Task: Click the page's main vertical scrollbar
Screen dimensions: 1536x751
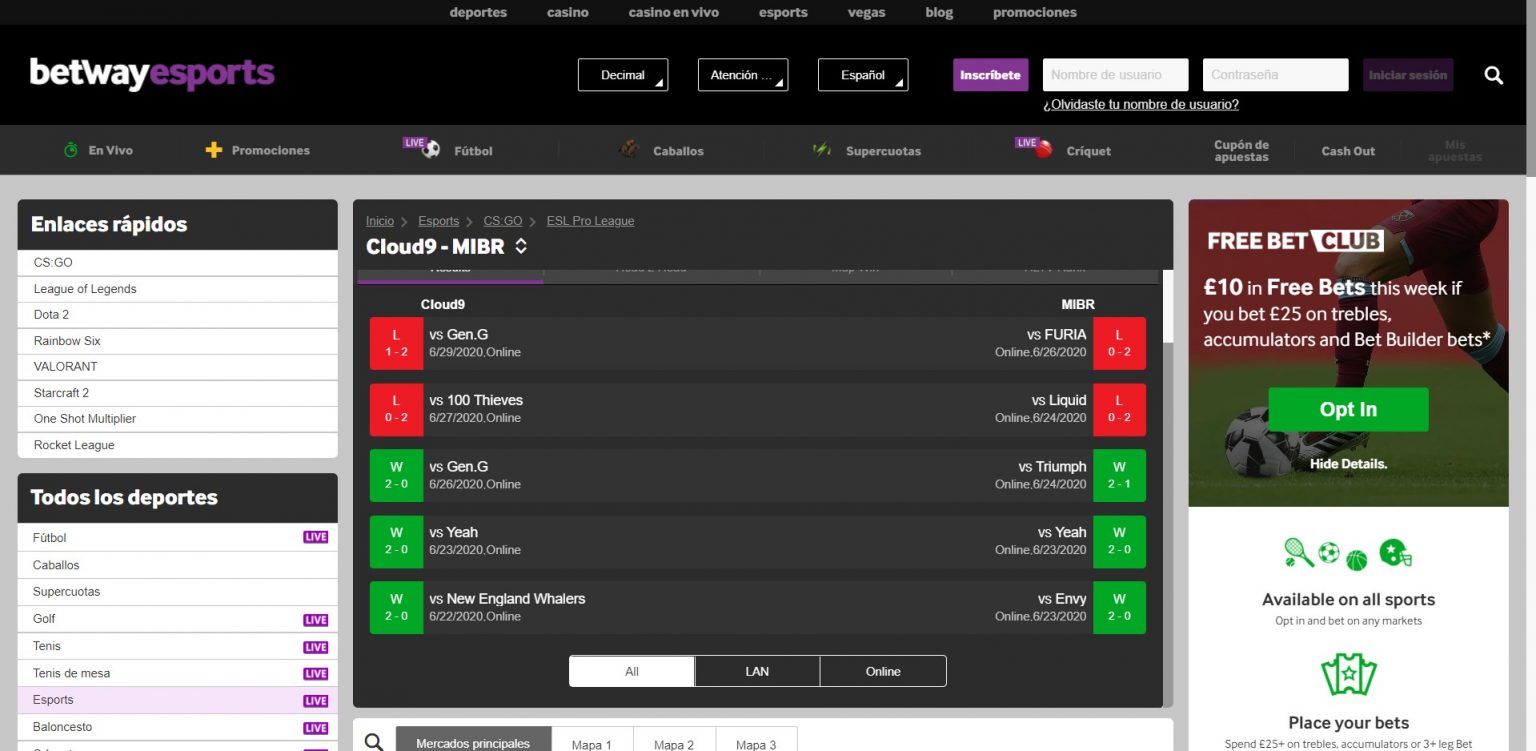Action: (x=1529, y=90)
